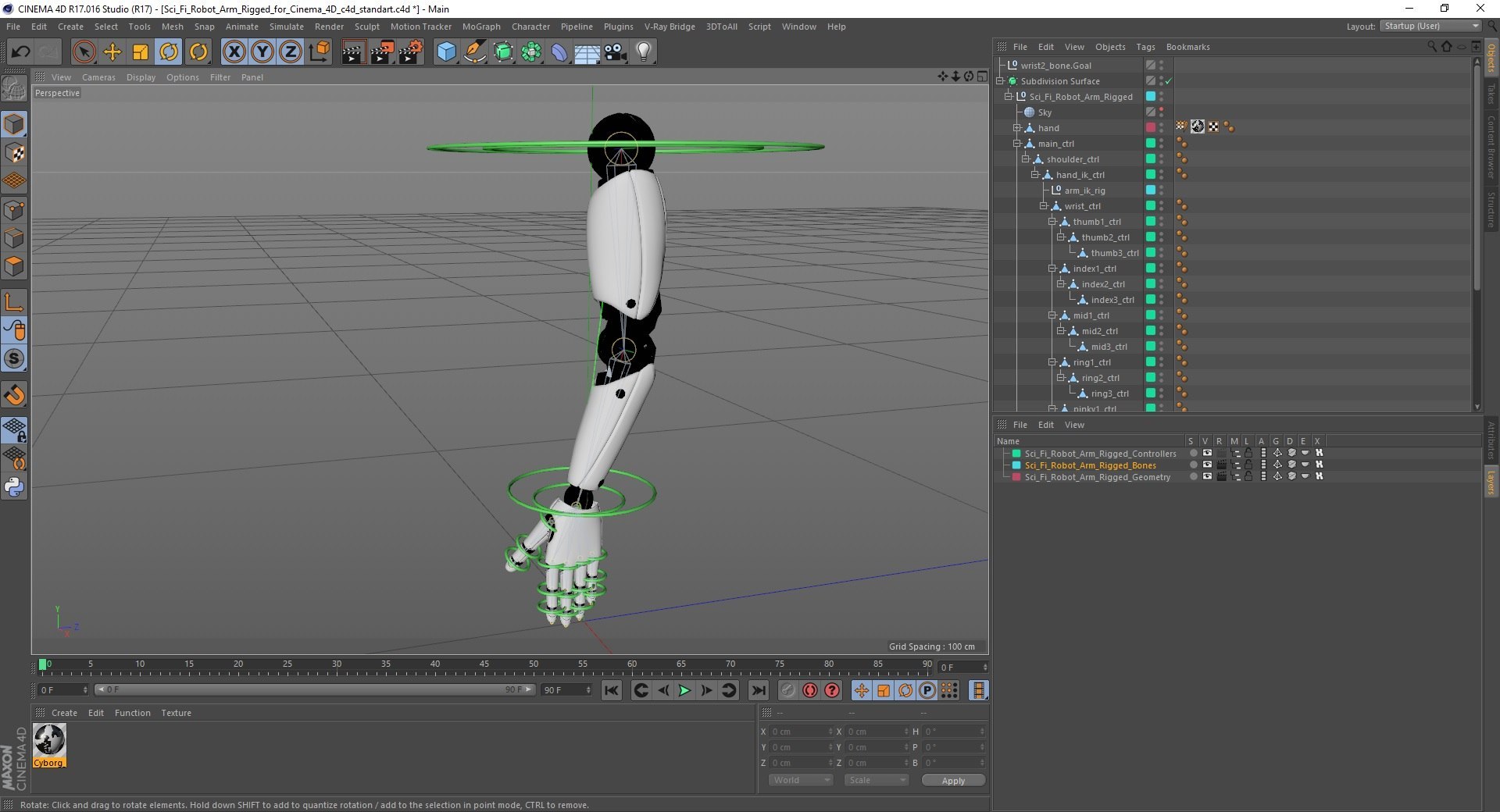This screenshot has height=812, width=1500.
Task: Select the Move tool
Action: coord(112,52)
